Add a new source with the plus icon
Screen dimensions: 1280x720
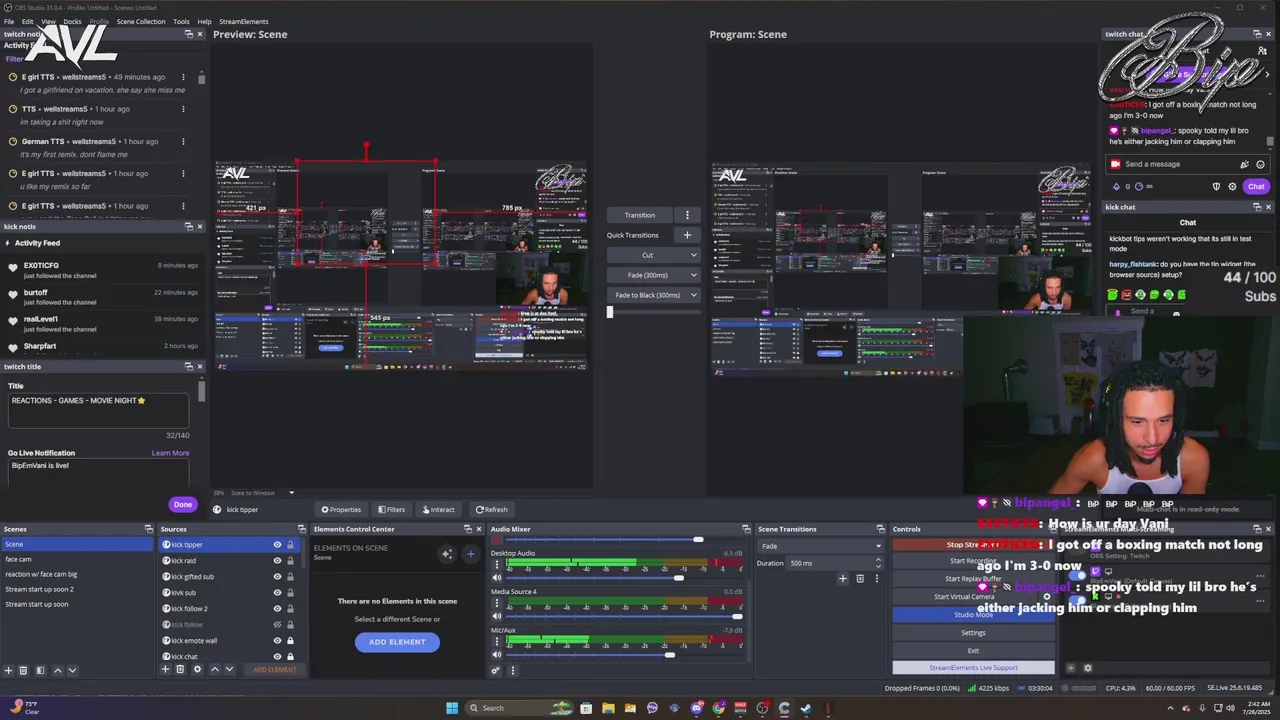(x=165, y=669)
